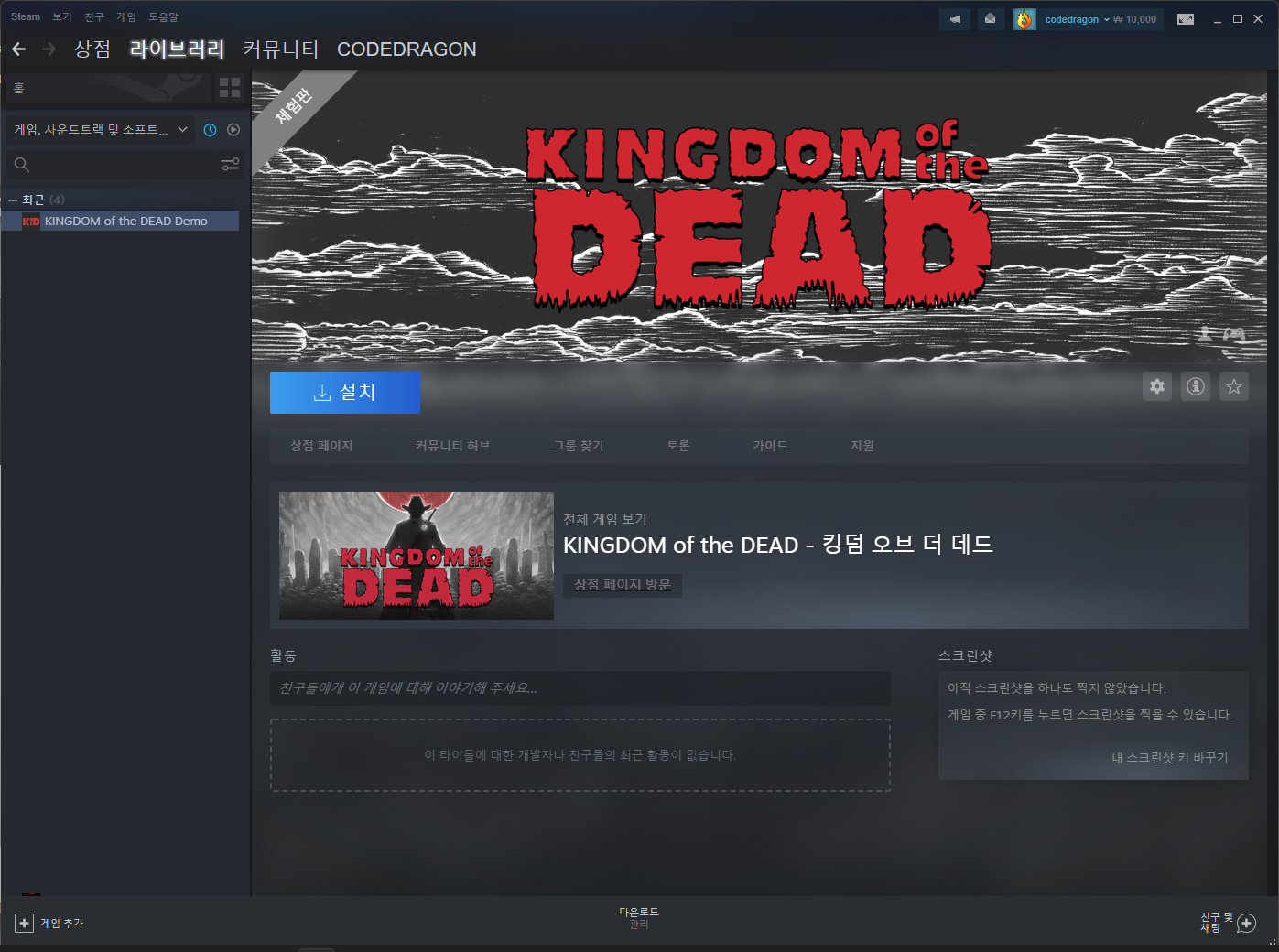Switch to the 상점 tab

pos(92,49)
